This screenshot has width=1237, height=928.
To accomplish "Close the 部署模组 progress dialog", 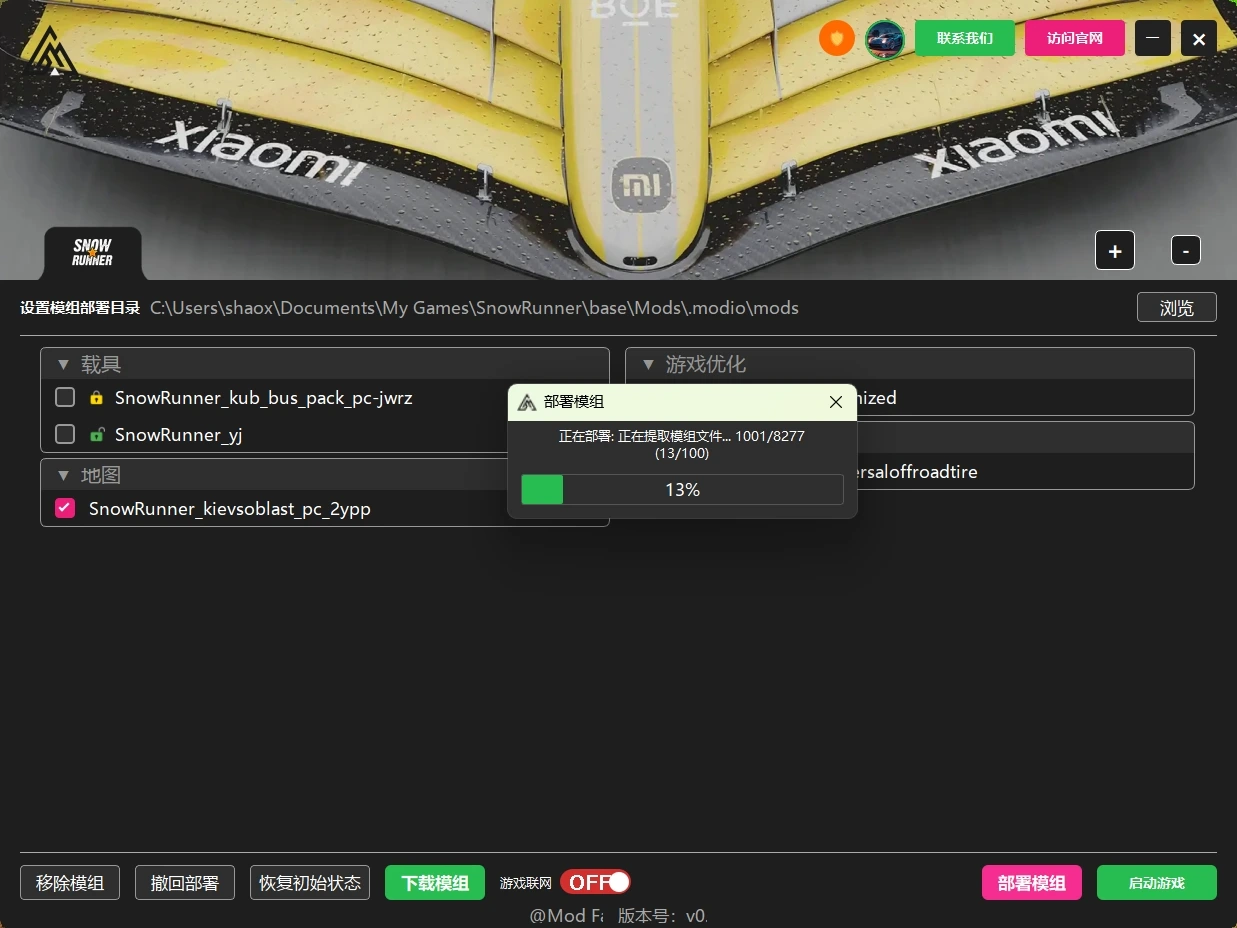I will [x=836, y=402].
